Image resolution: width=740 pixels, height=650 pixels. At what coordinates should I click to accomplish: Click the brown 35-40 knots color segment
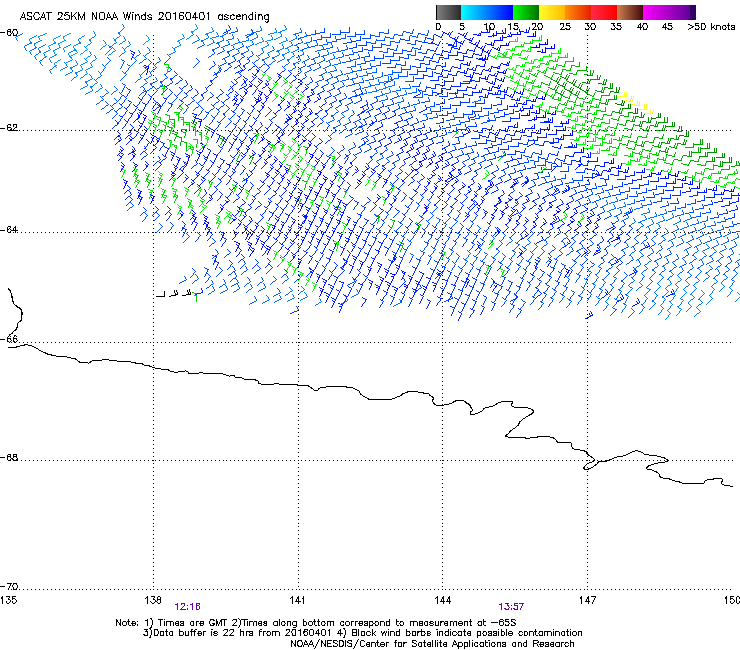click(x=630, y=12)
